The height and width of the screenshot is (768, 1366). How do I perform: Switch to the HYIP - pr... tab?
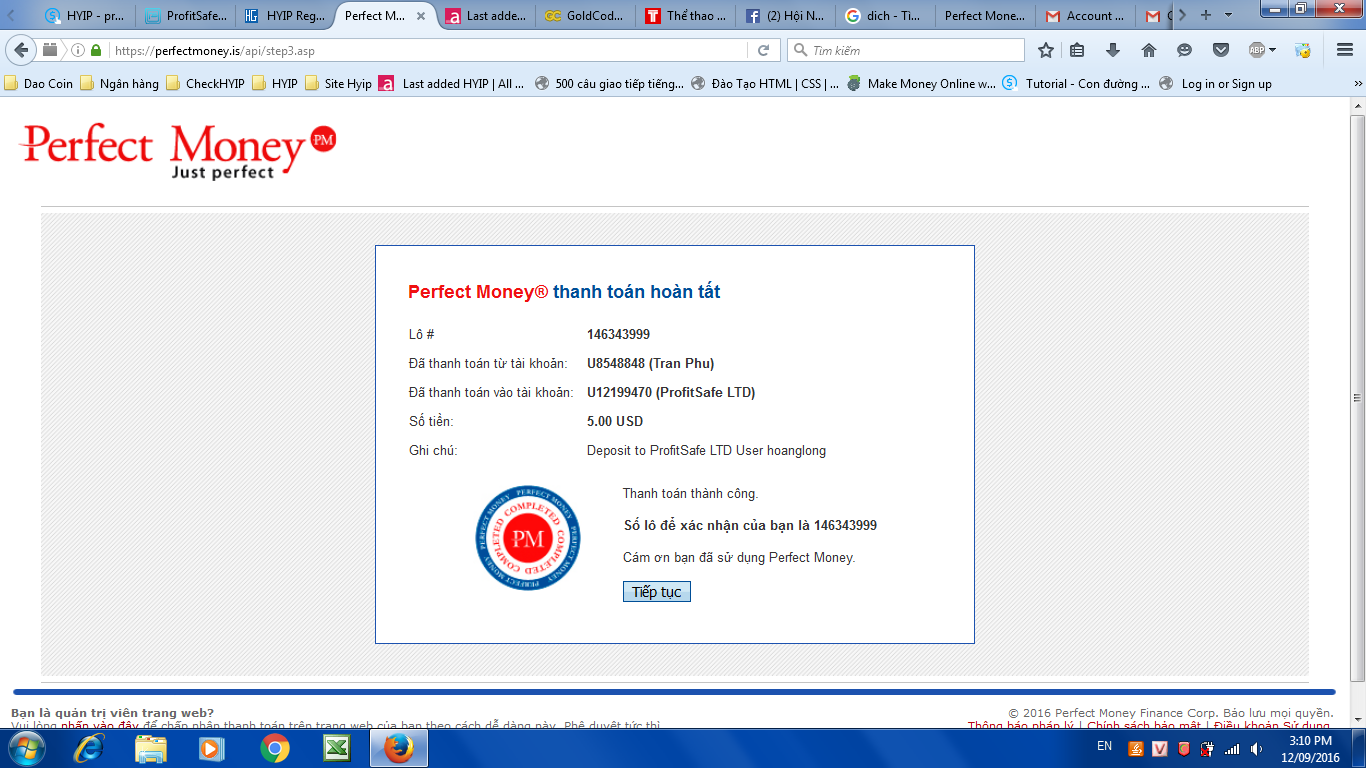pyautogui.click(x=85, y=16)
